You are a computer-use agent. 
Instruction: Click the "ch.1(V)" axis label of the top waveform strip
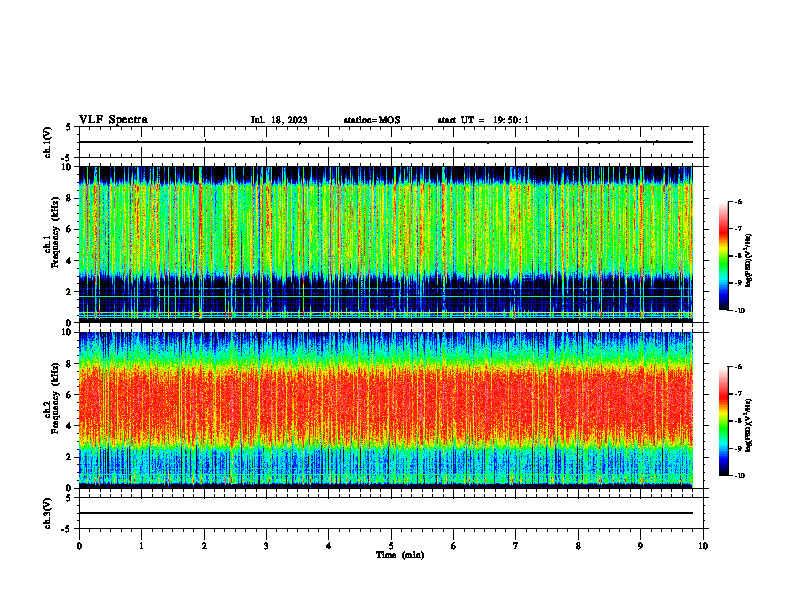point(48,142)
